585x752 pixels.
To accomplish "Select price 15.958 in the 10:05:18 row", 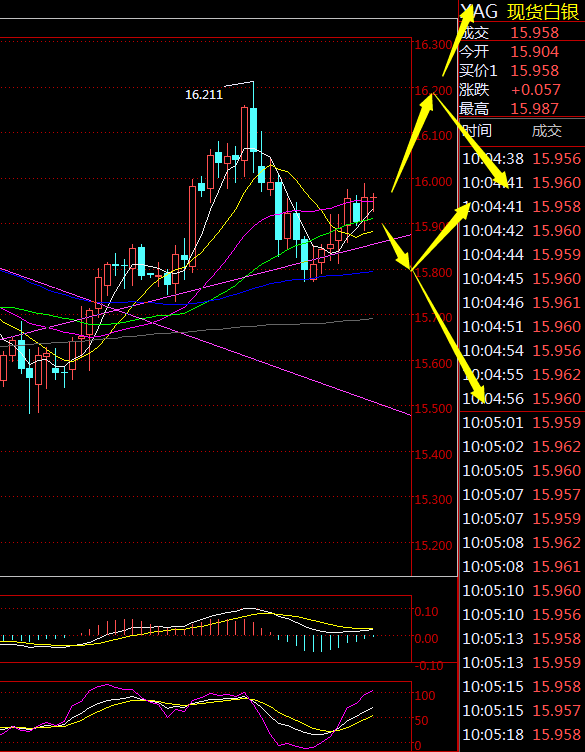I will pyautogui.click(x=557, y=734).
